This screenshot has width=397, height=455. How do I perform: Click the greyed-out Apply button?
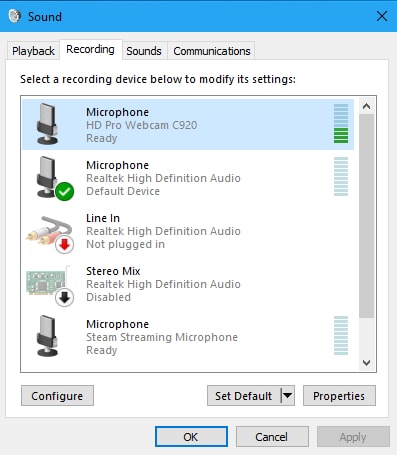353,437
